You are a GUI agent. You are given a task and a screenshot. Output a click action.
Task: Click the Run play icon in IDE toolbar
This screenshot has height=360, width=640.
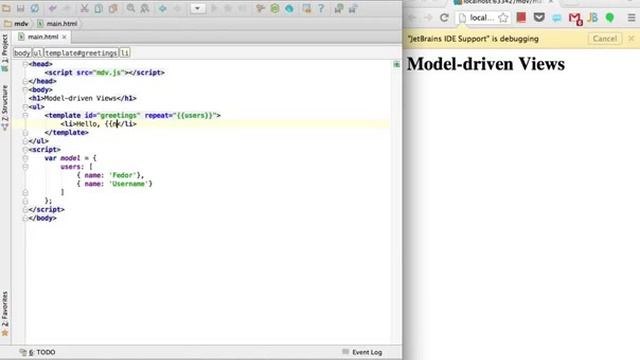coord(214,8)
